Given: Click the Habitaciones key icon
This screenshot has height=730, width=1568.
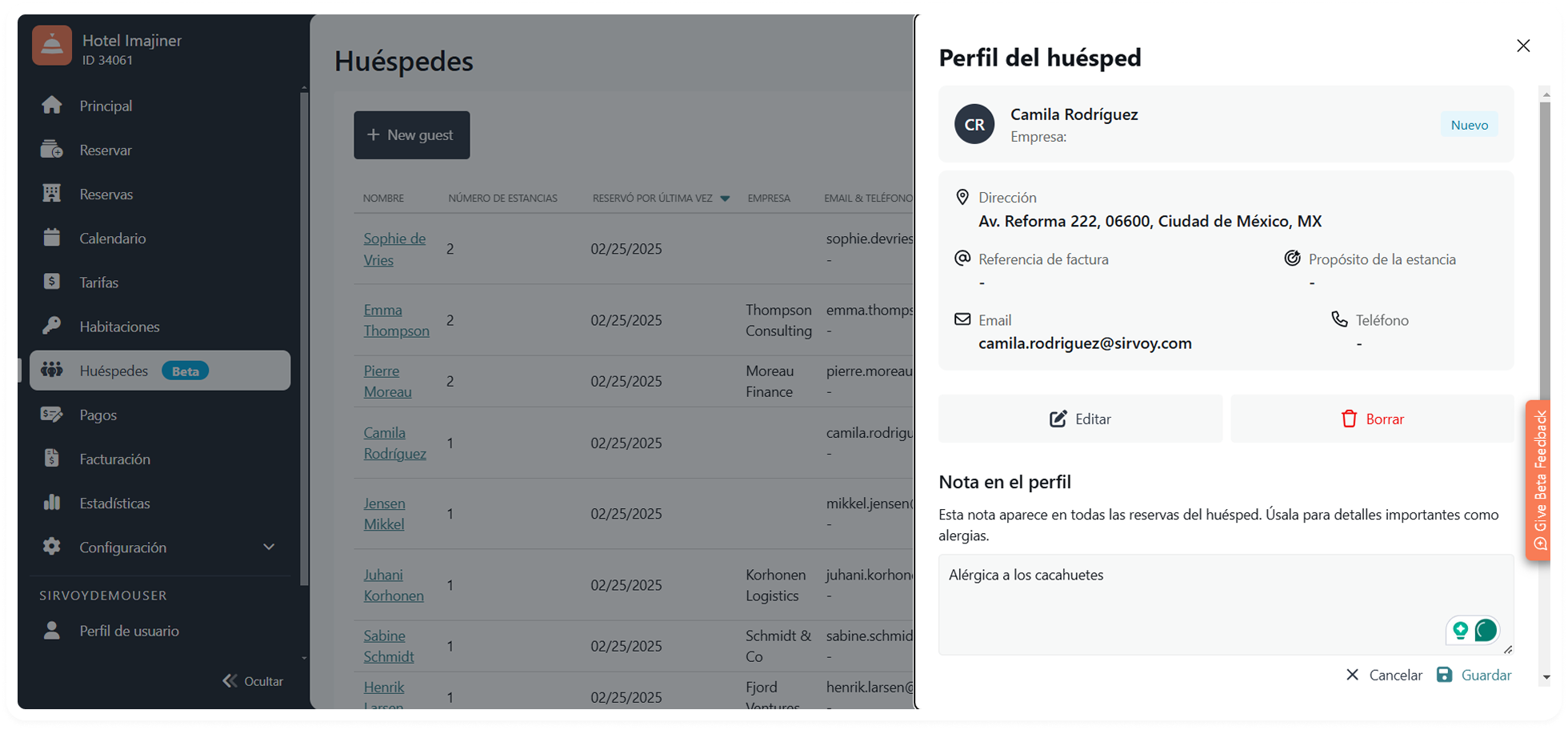Looking at the screenshot, I should pyautogui.click(x=52, y=326).
